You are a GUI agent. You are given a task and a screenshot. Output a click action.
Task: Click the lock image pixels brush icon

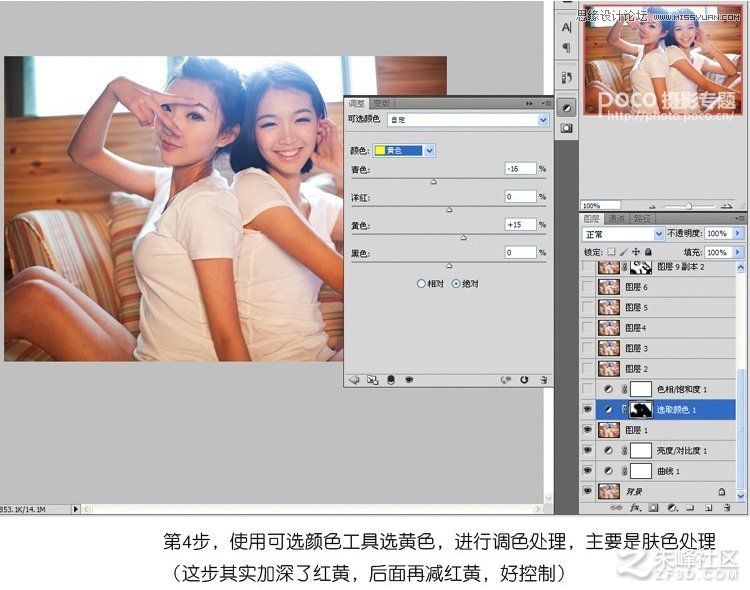624,252
